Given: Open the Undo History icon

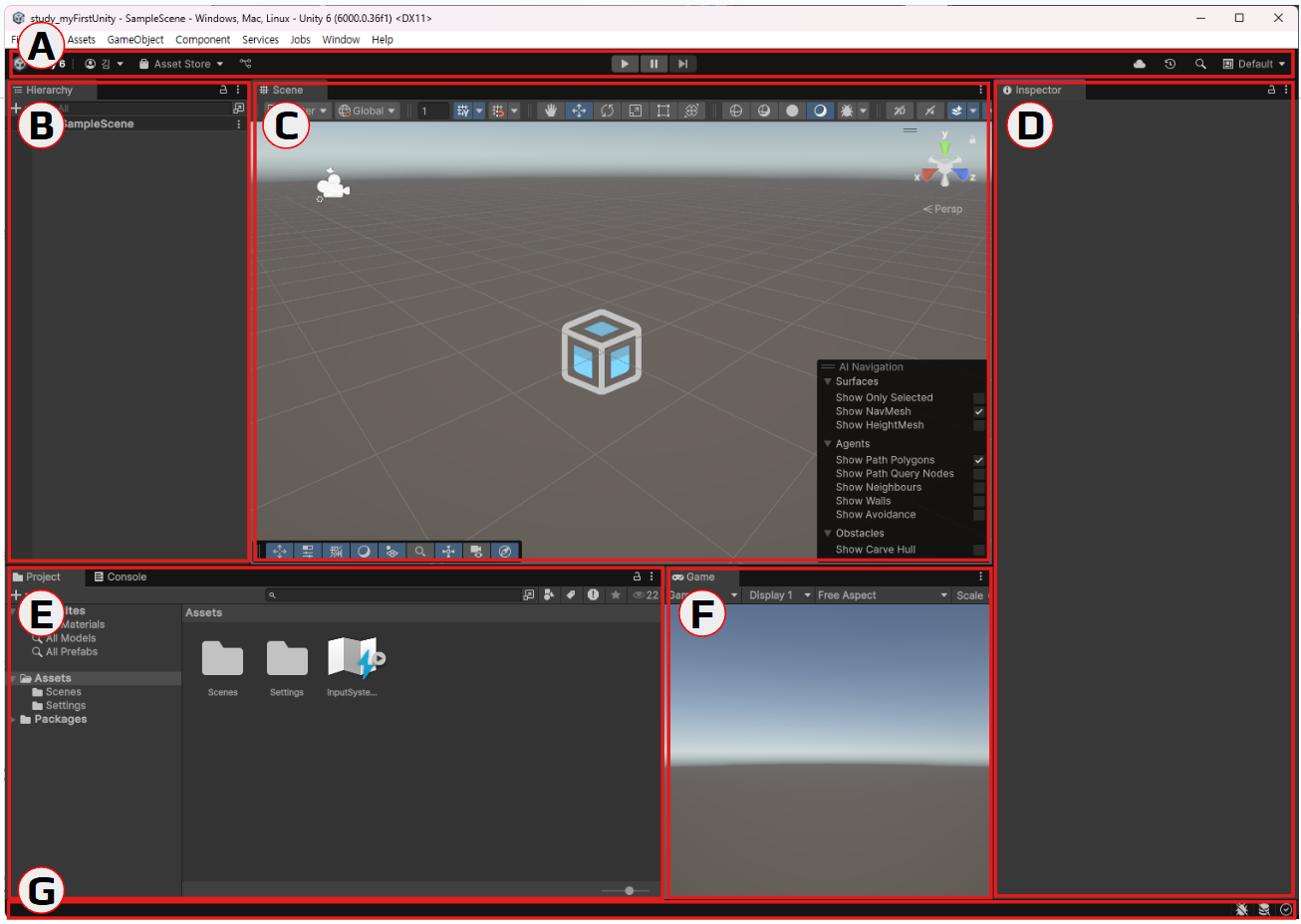Looking at the screenshot, I should [1171, 64].
